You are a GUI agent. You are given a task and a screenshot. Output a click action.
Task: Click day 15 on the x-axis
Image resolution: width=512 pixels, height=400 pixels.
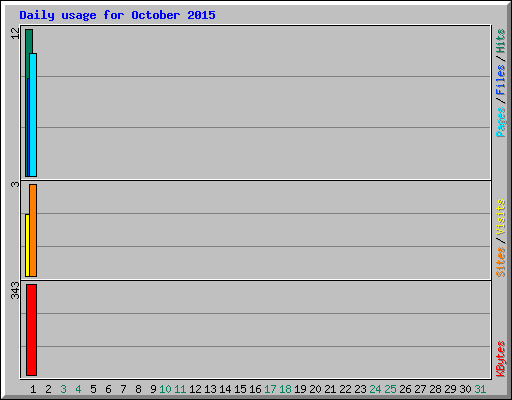click(240, 389)
